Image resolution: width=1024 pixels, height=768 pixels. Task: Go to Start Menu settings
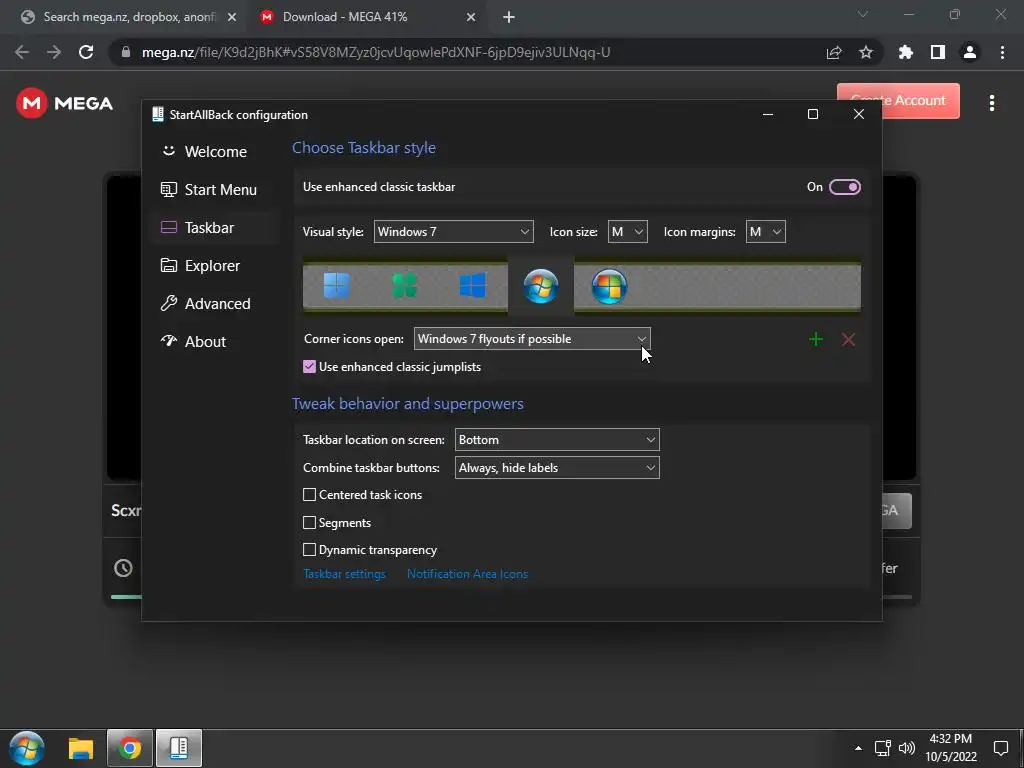coord(214,189)
